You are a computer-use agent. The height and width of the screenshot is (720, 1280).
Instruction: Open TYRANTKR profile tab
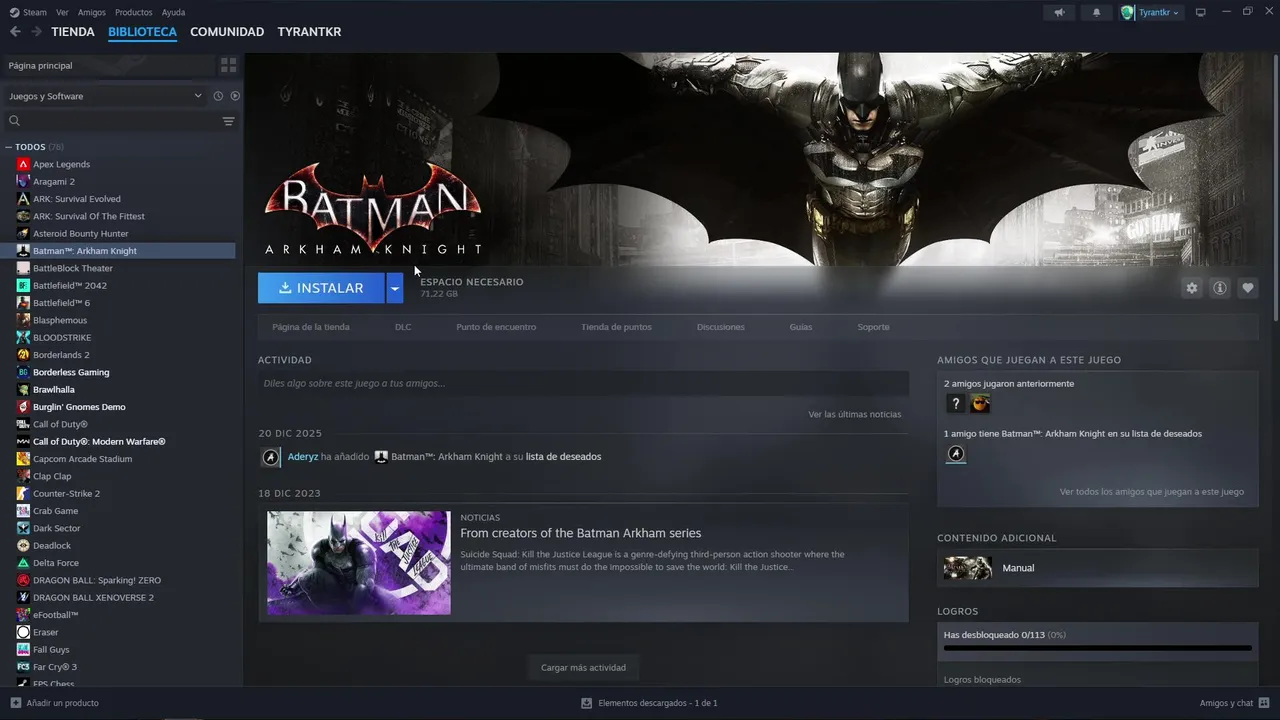[x=309, y=32]
